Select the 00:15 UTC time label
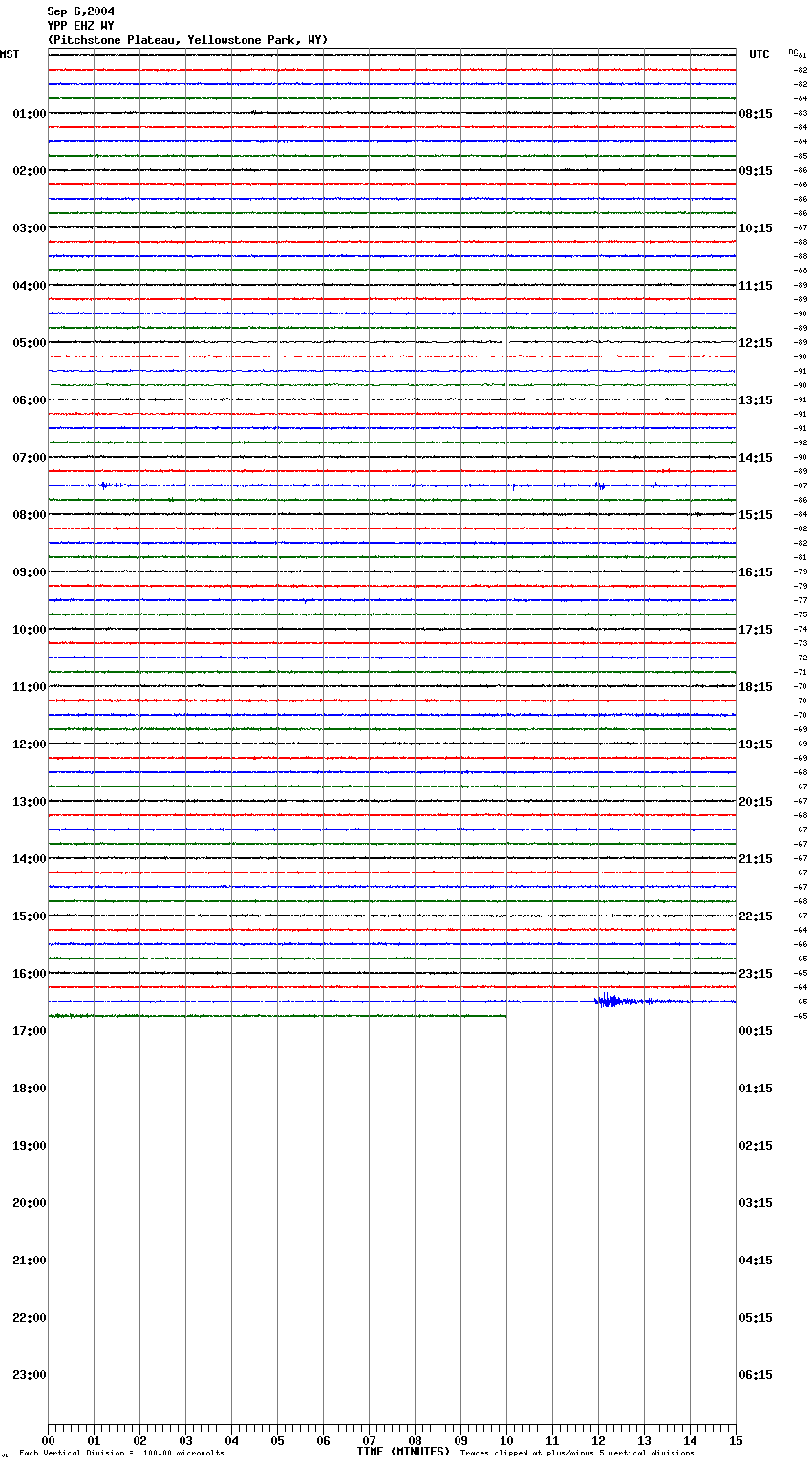This screenshot has height=1466, width=812. [x=756, y=1031]
